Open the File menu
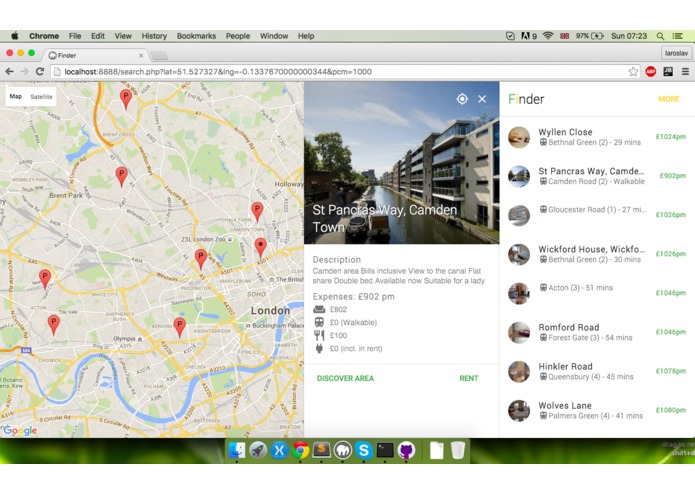Screen dimensions: 695x494 (x=74, y=36)
